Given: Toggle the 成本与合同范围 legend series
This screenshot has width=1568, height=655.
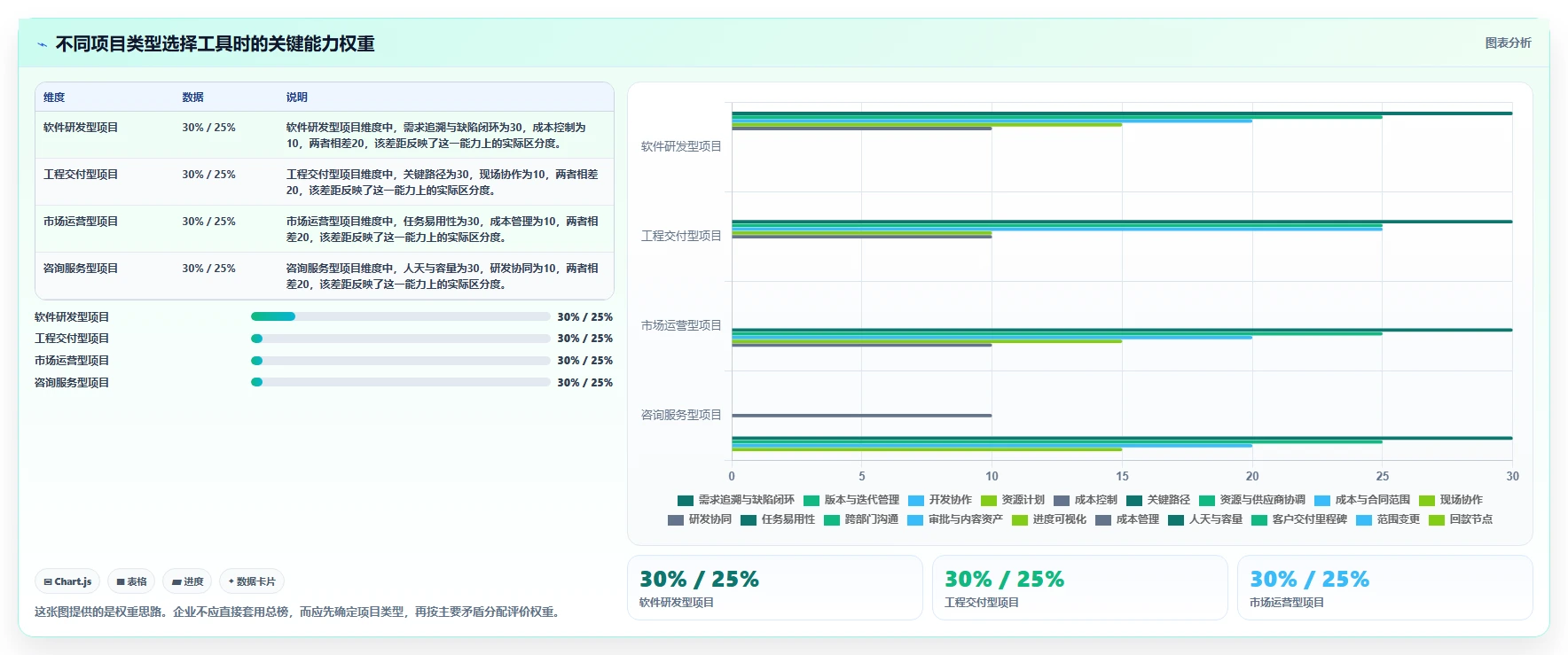Looking at the screenshot, I should (1362, 500).
